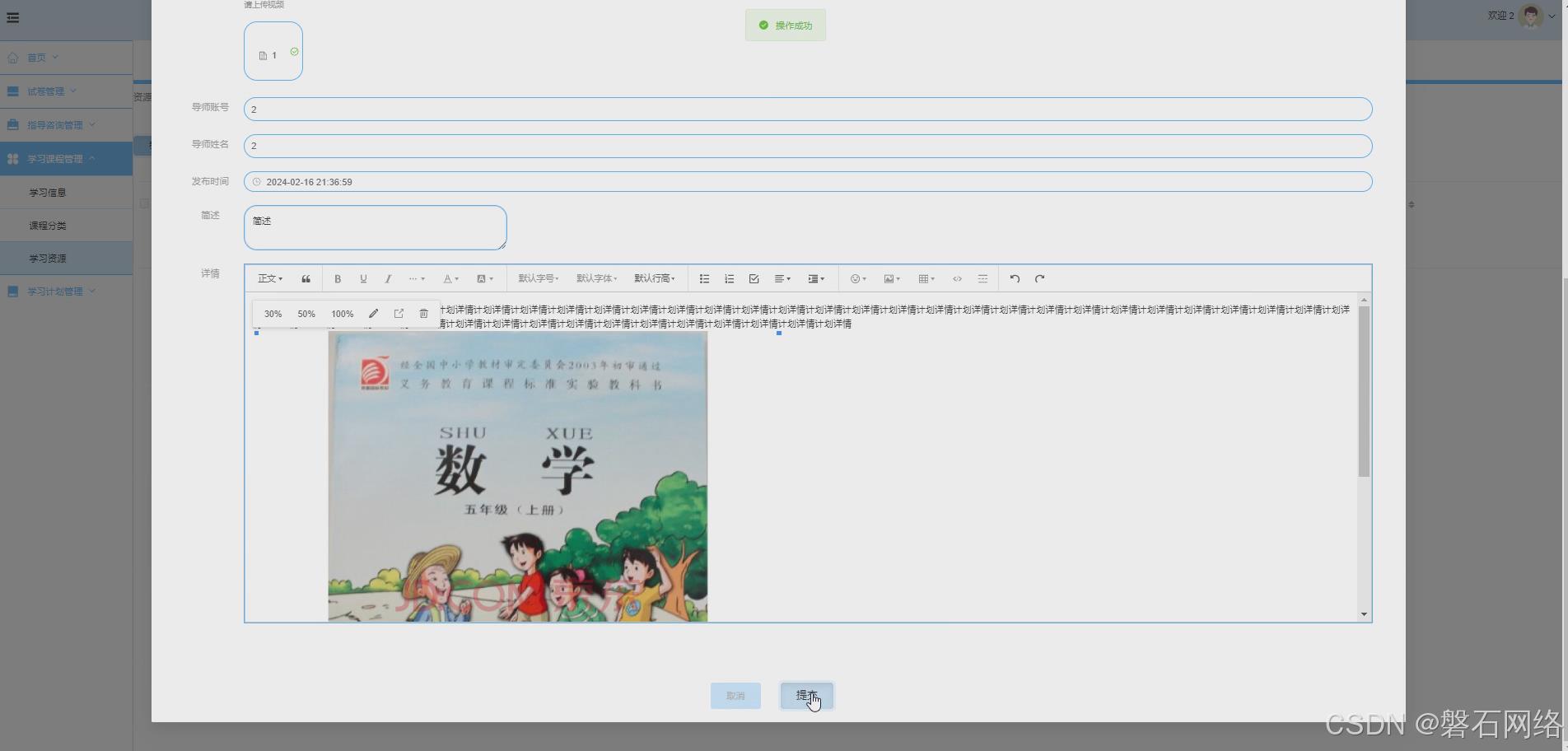
Task: Click the clock icon in 发布时间 field
Action: (256, 182)
